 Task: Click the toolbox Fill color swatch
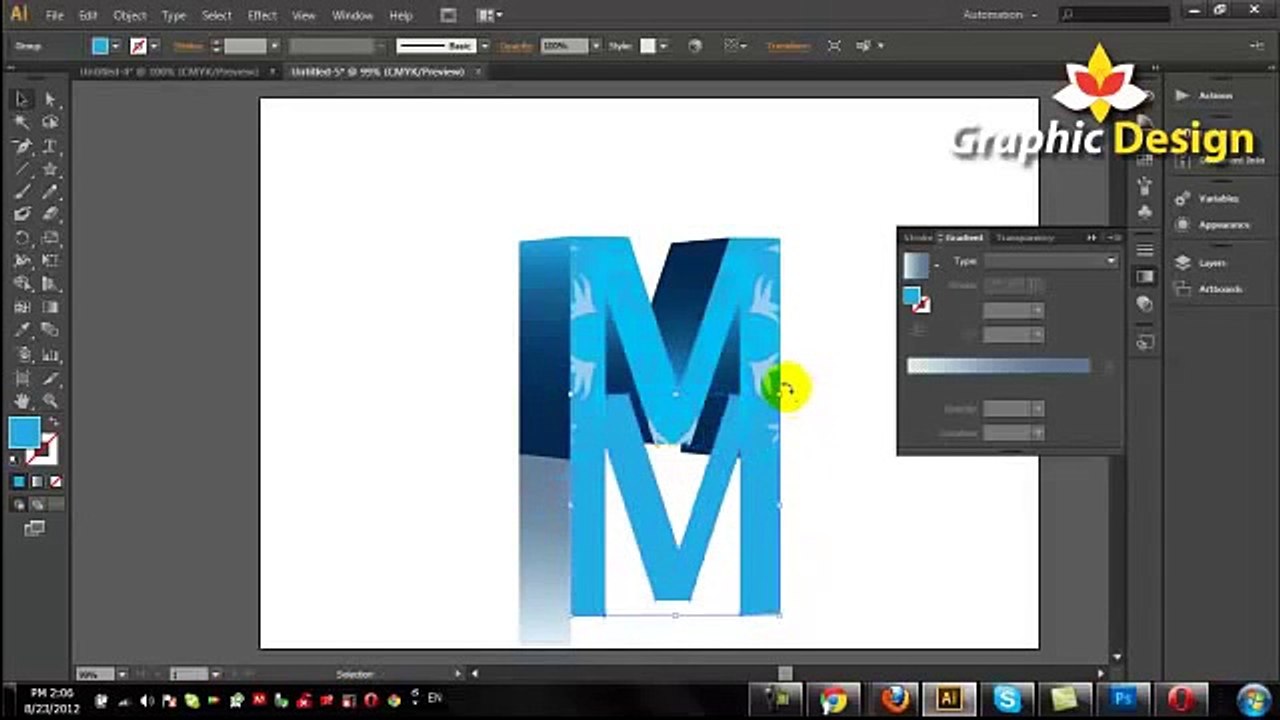[24, 433]
